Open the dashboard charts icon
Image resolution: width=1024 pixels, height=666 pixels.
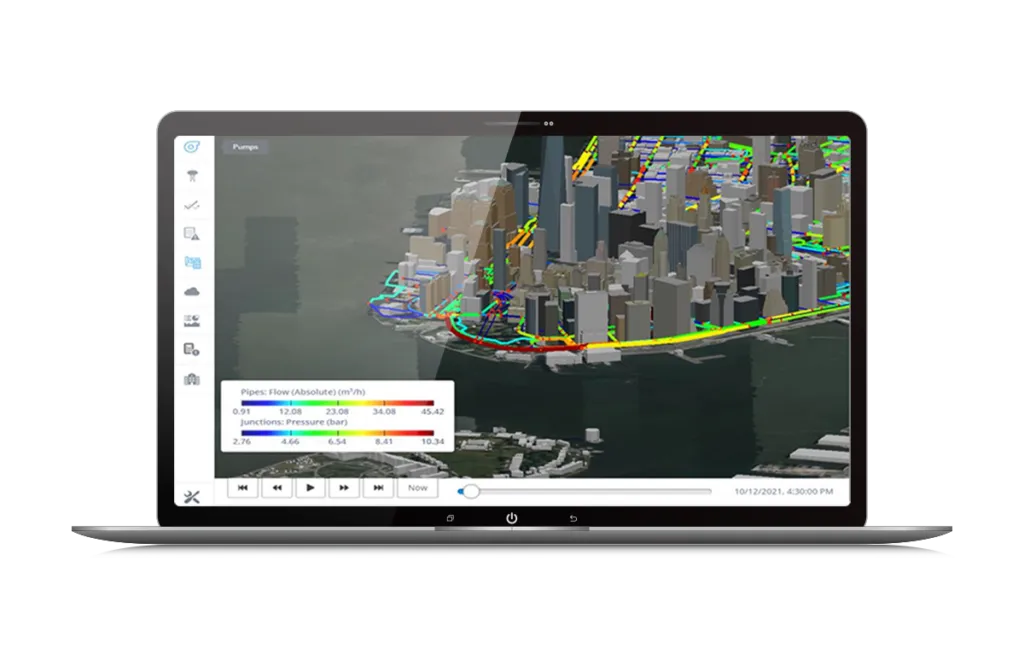tap(192, 320)
